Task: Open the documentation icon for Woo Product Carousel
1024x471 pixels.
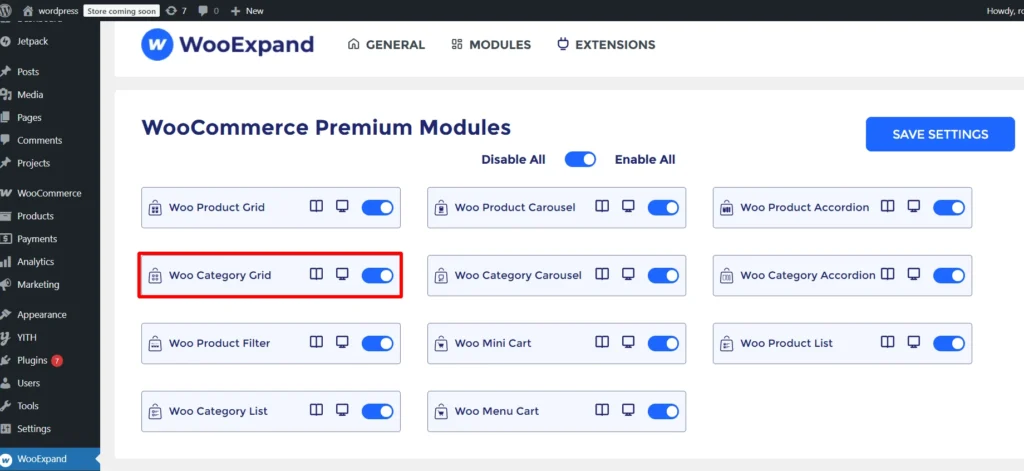Action: [x=602, y=207]
